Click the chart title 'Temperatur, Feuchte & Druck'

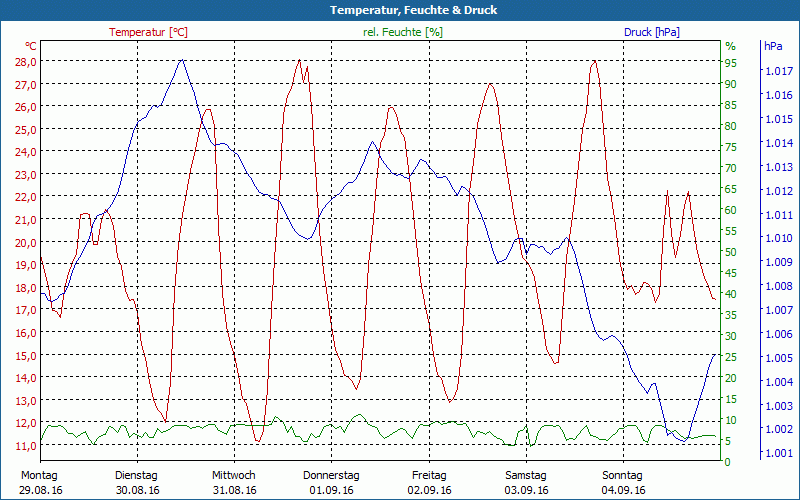(x=400, y=10)
